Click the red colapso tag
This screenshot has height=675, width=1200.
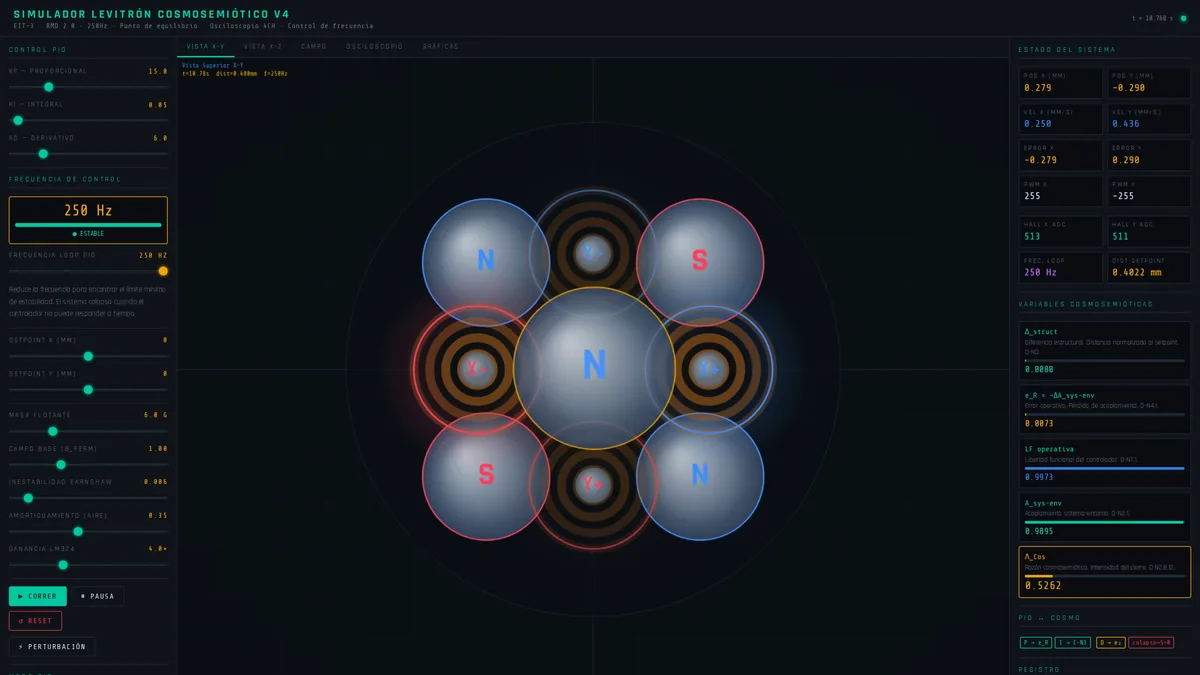[x=1151, y=642]
